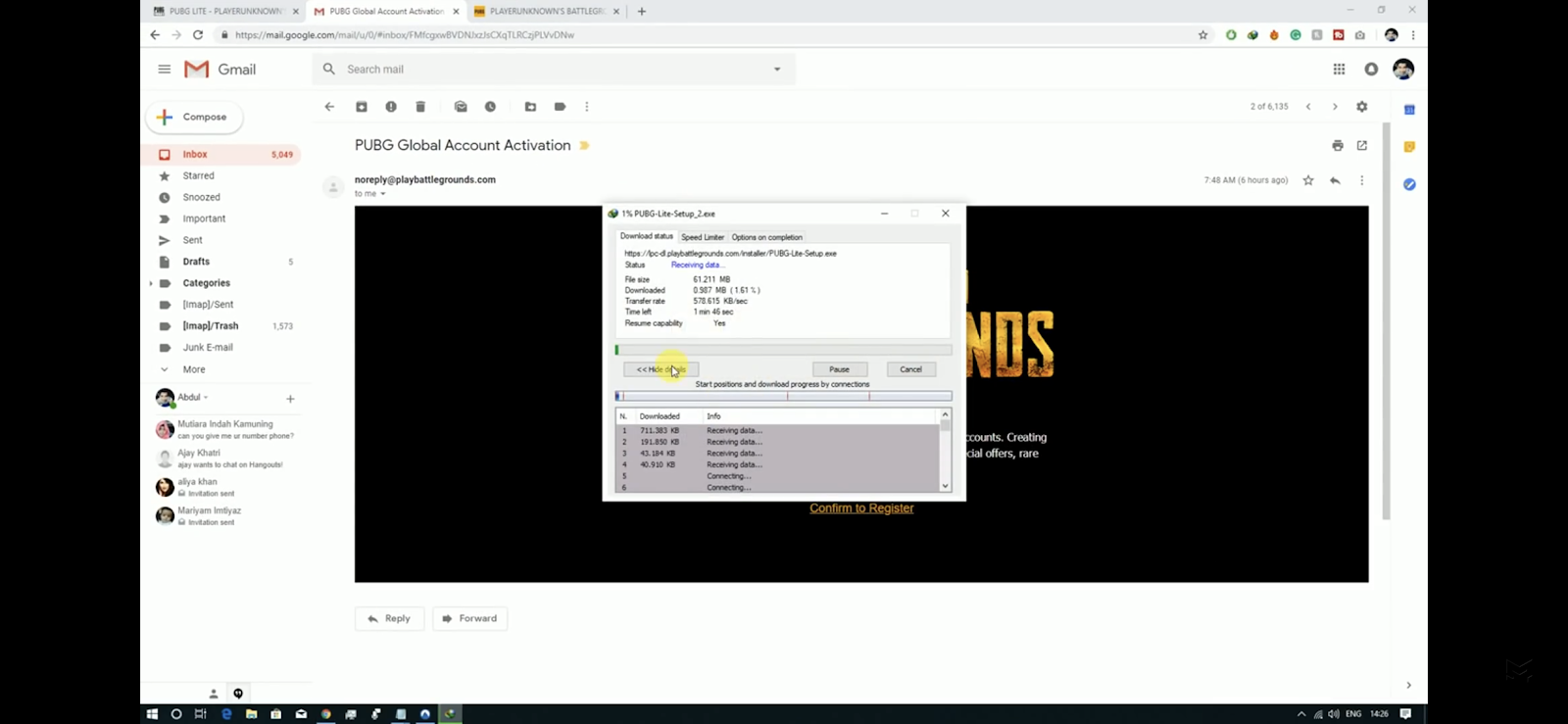Open the email in a new window
1568x724 pixels.
coord(1362,146)
